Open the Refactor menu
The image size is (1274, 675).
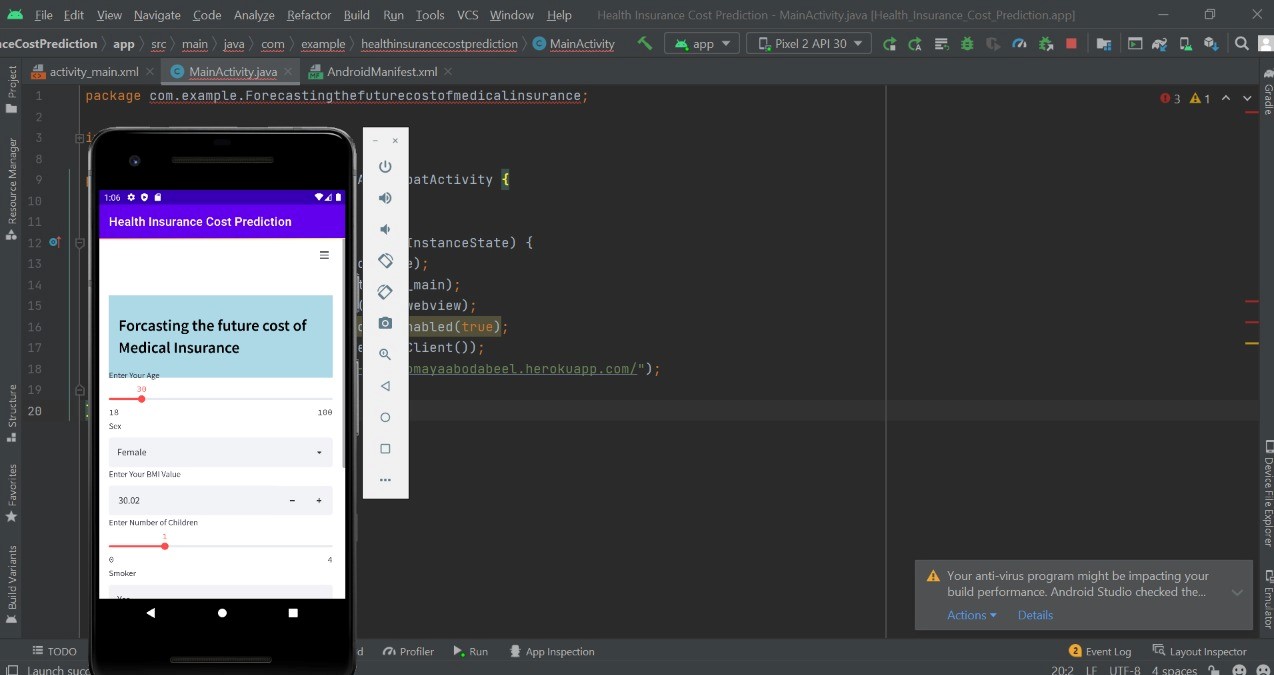point(309,15)
